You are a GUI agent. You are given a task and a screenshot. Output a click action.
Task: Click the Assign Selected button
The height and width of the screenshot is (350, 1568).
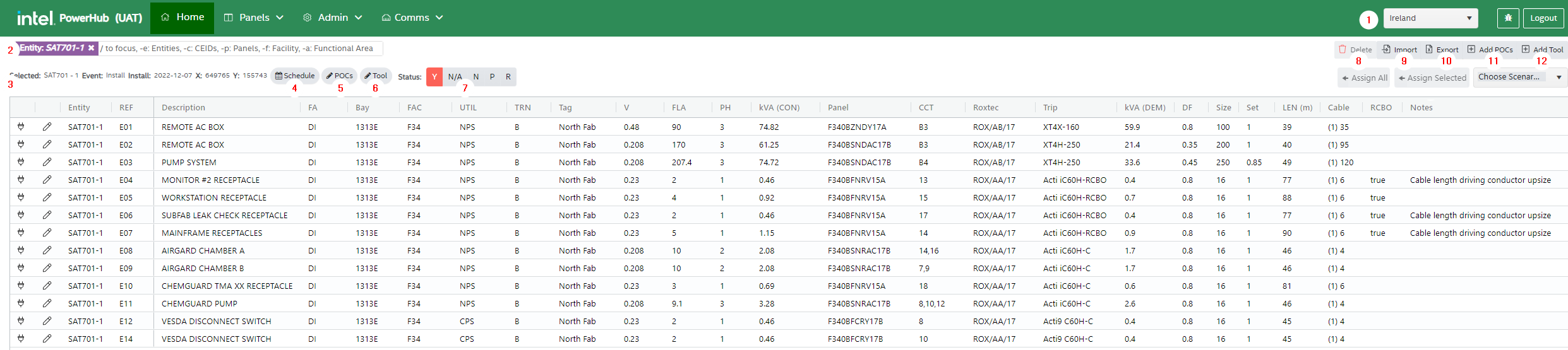pyautogui.click(x=1432, y=78)
